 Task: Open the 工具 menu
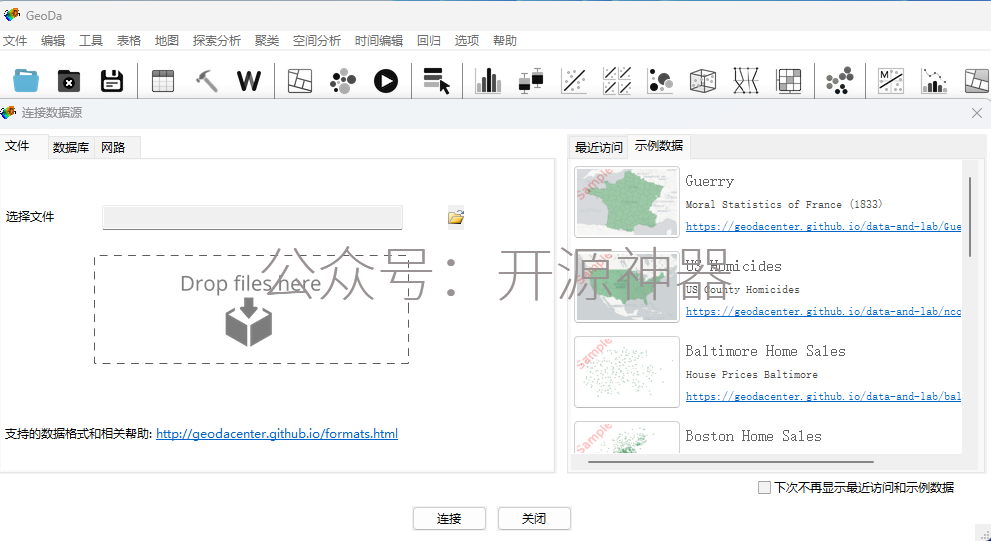tap(91, 40)
